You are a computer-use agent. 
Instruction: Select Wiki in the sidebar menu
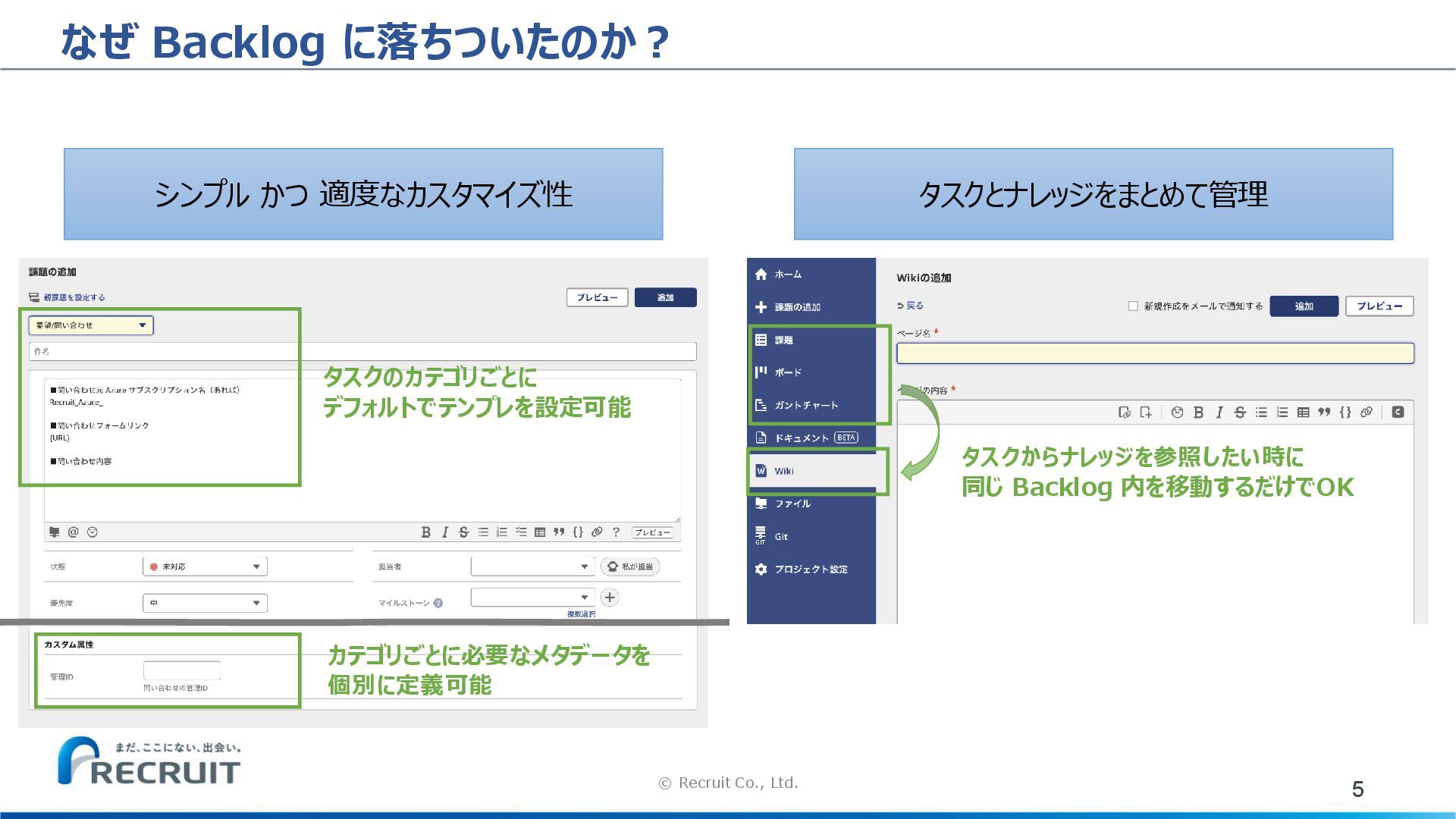(x=784, y=471)
